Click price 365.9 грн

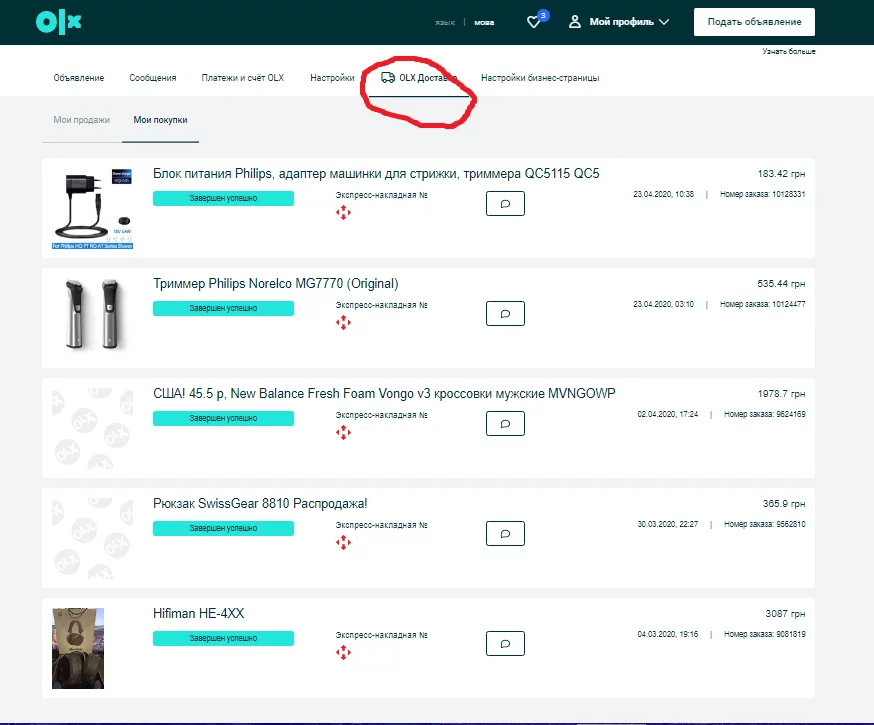tap(784, 504)
